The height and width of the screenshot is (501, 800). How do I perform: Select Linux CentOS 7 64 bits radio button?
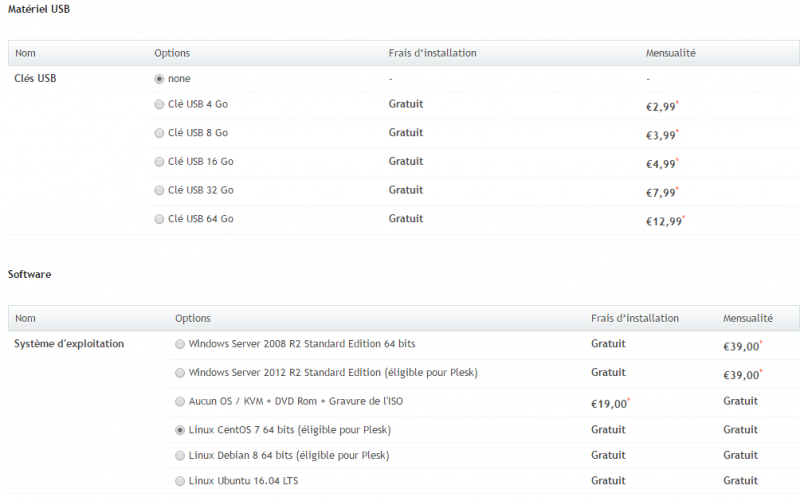coord(180,430)
